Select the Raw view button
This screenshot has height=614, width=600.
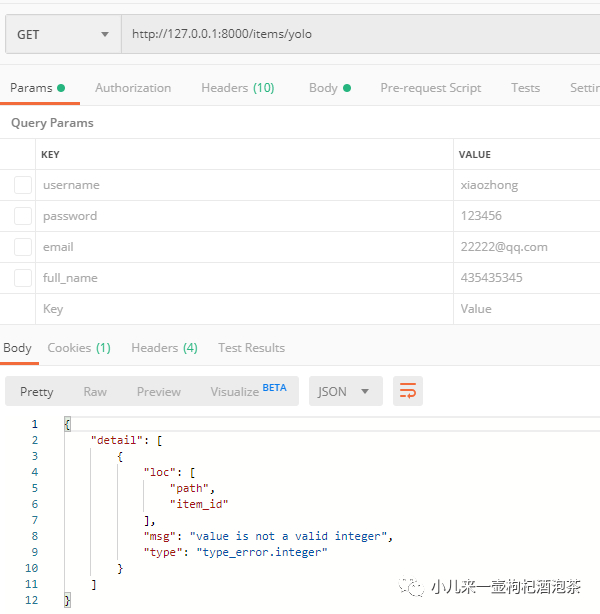pyautogui.click(x=95, y=392)
